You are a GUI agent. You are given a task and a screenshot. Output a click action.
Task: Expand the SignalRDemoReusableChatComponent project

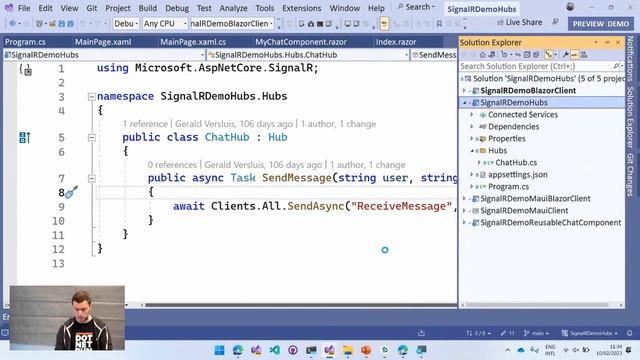(464, 223)
